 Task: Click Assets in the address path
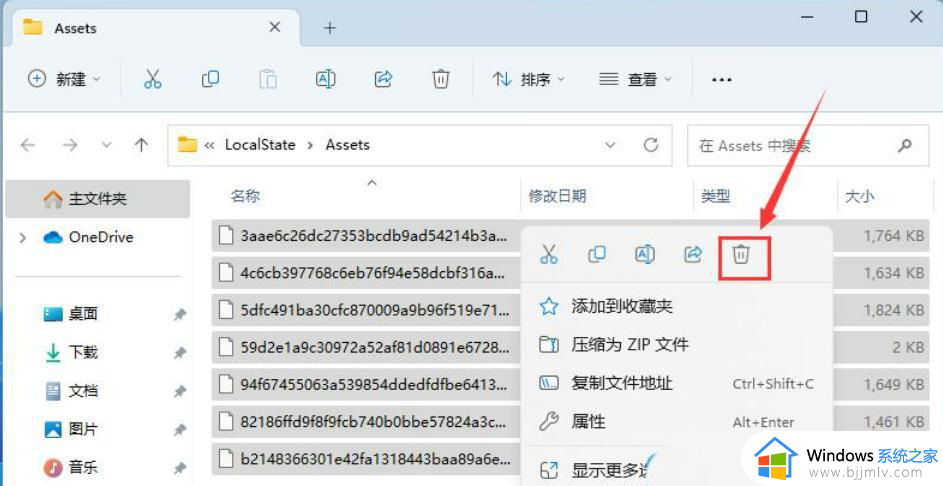click(x=348, y=145)
